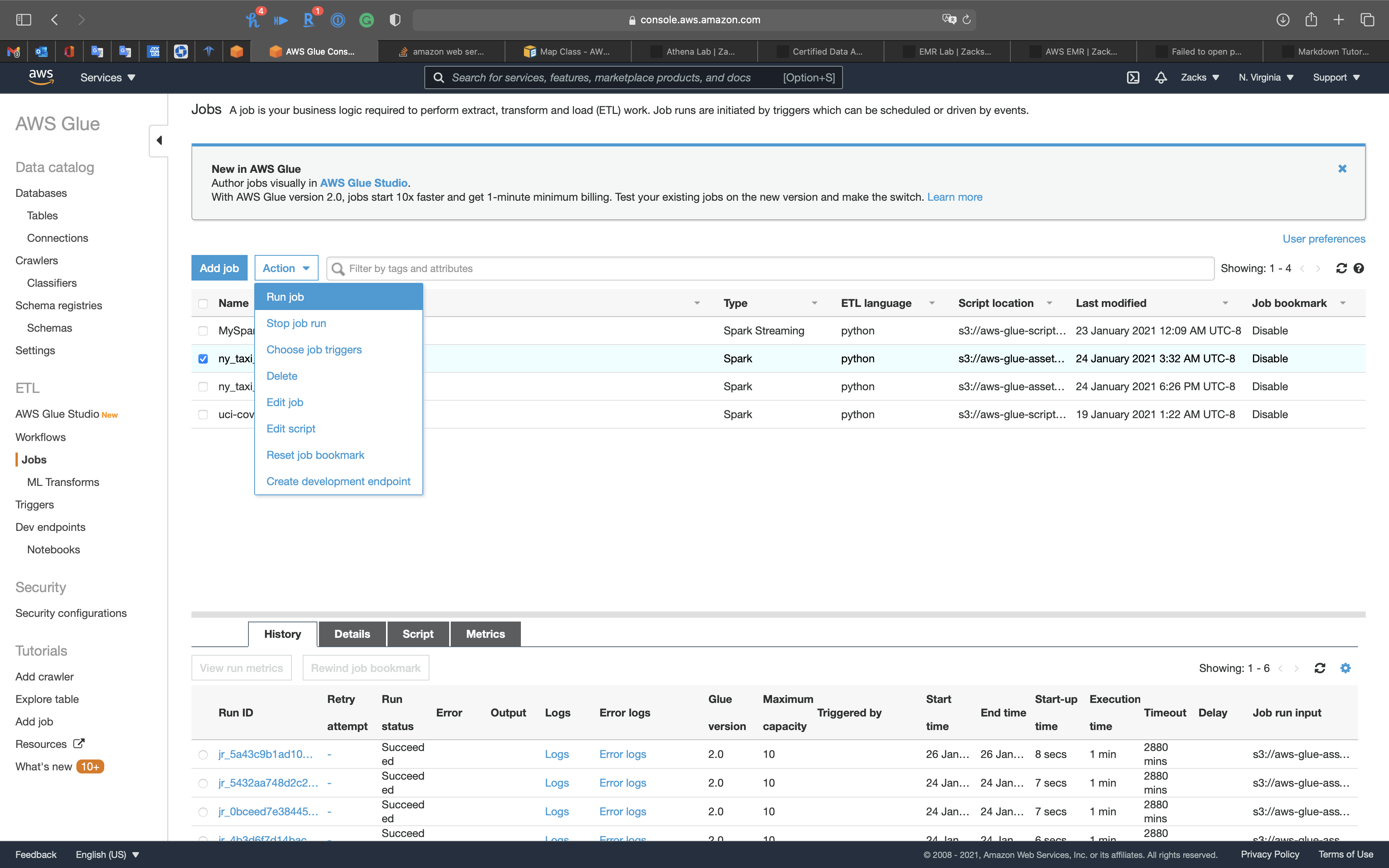Select the jr_5a43c9b1ad10 run radio button

tap(203, 754)
